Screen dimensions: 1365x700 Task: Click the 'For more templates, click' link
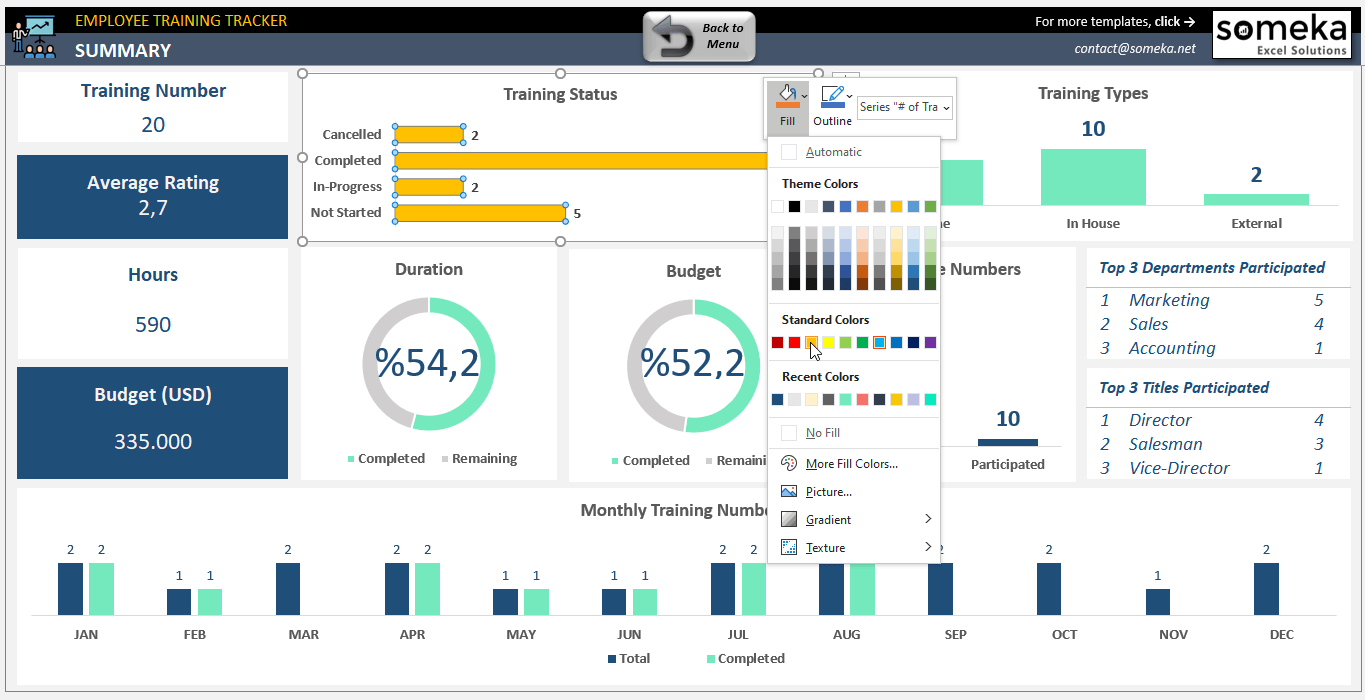pyautogui.click(x=1114, y=21)
